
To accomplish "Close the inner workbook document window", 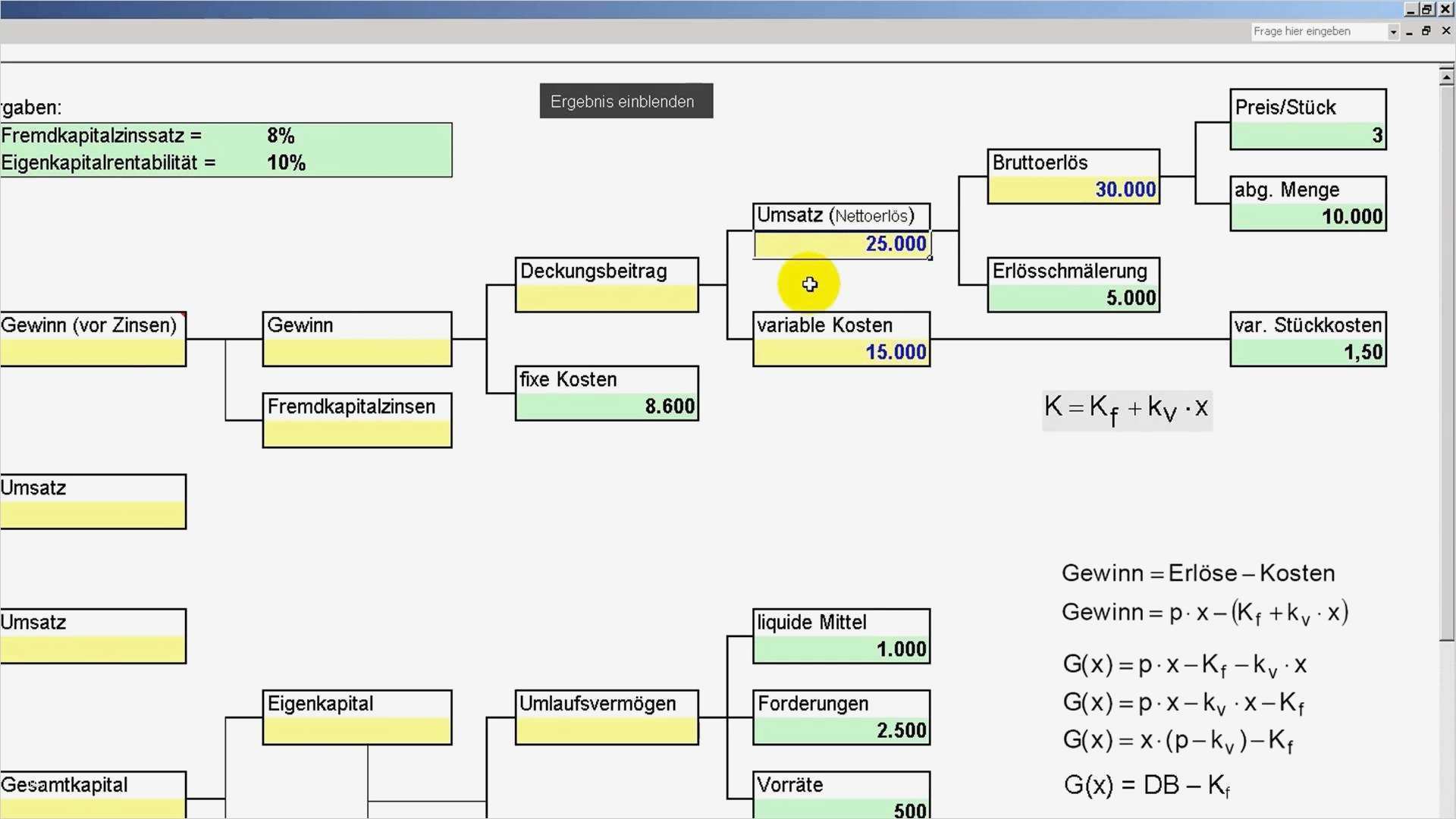I will [1445, 32].
